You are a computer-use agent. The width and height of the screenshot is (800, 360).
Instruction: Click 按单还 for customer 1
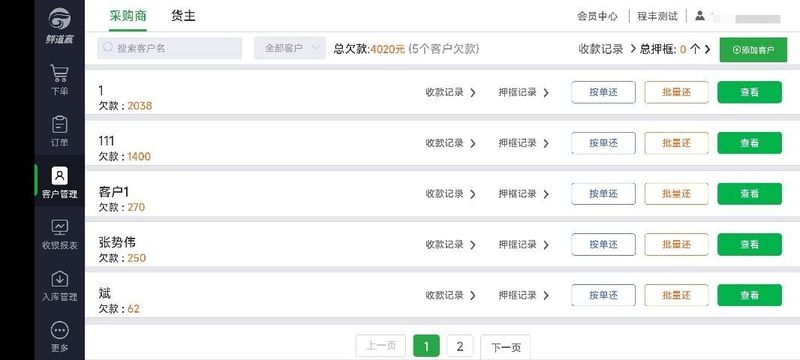click(x=604, y=92)
